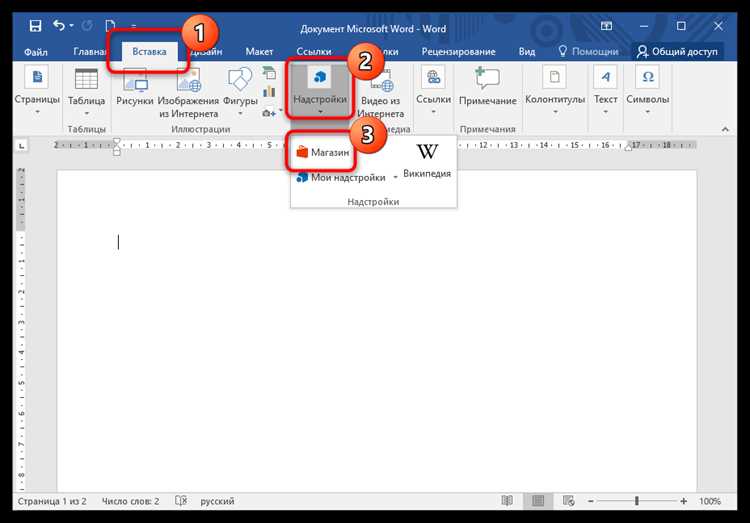Viewport: 750px width, 523px height.
Task: Click the greyed Redo arrow
Action: click(87, 25)
